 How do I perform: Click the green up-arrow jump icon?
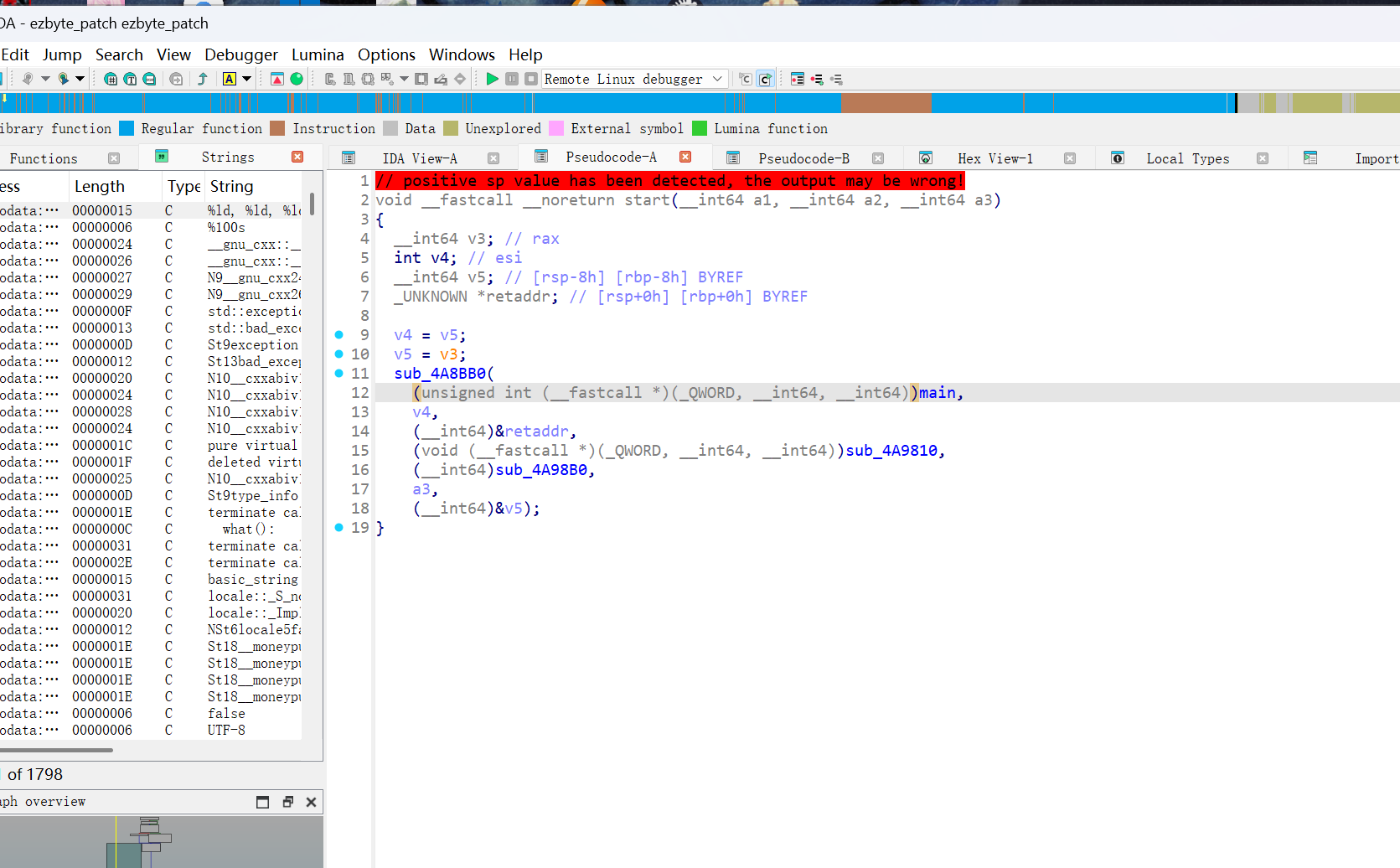(x=202, y=79)
